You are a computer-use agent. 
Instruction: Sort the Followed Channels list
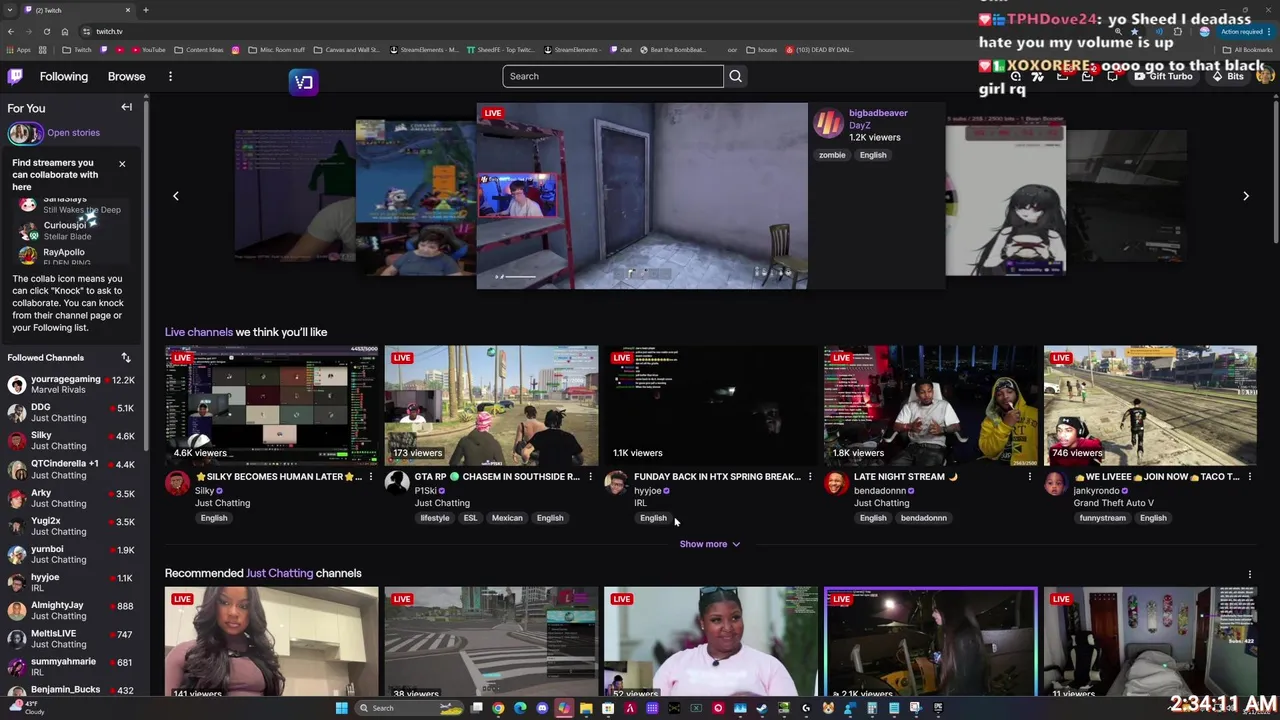[126, 357]
